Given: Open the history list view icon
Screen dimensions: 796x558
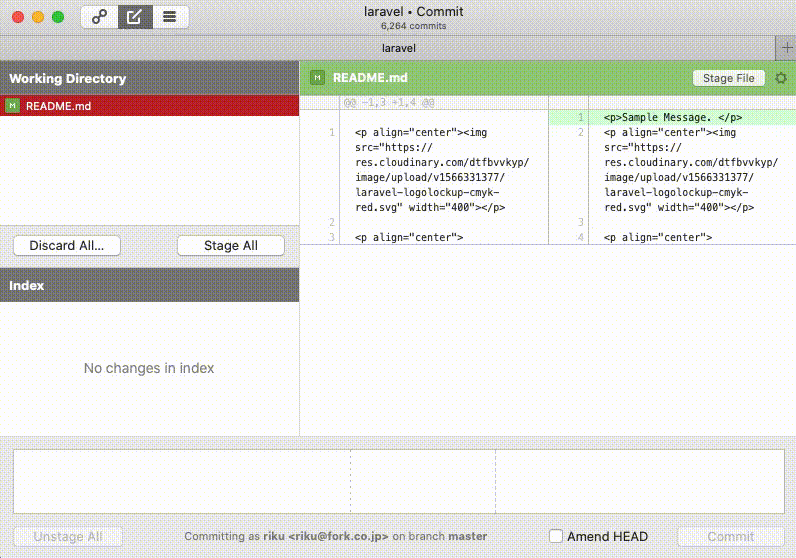Looking at the screenshot, I should click(170, 17).
